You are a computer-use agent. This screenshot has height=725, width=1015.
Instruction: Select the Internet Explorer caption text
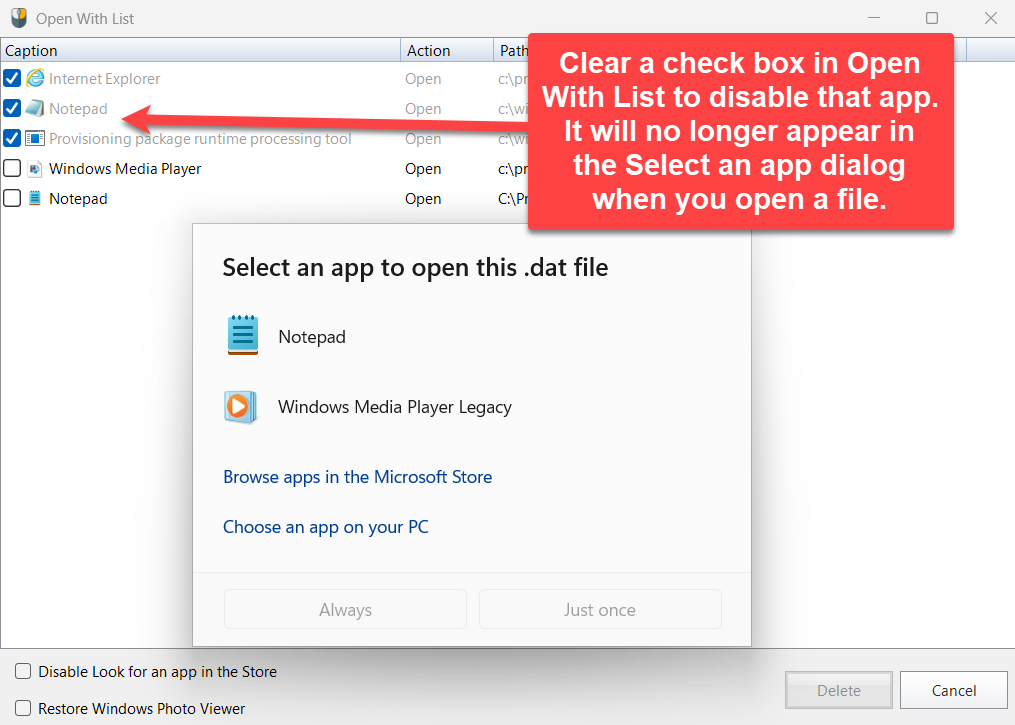[x=104, y=79]
